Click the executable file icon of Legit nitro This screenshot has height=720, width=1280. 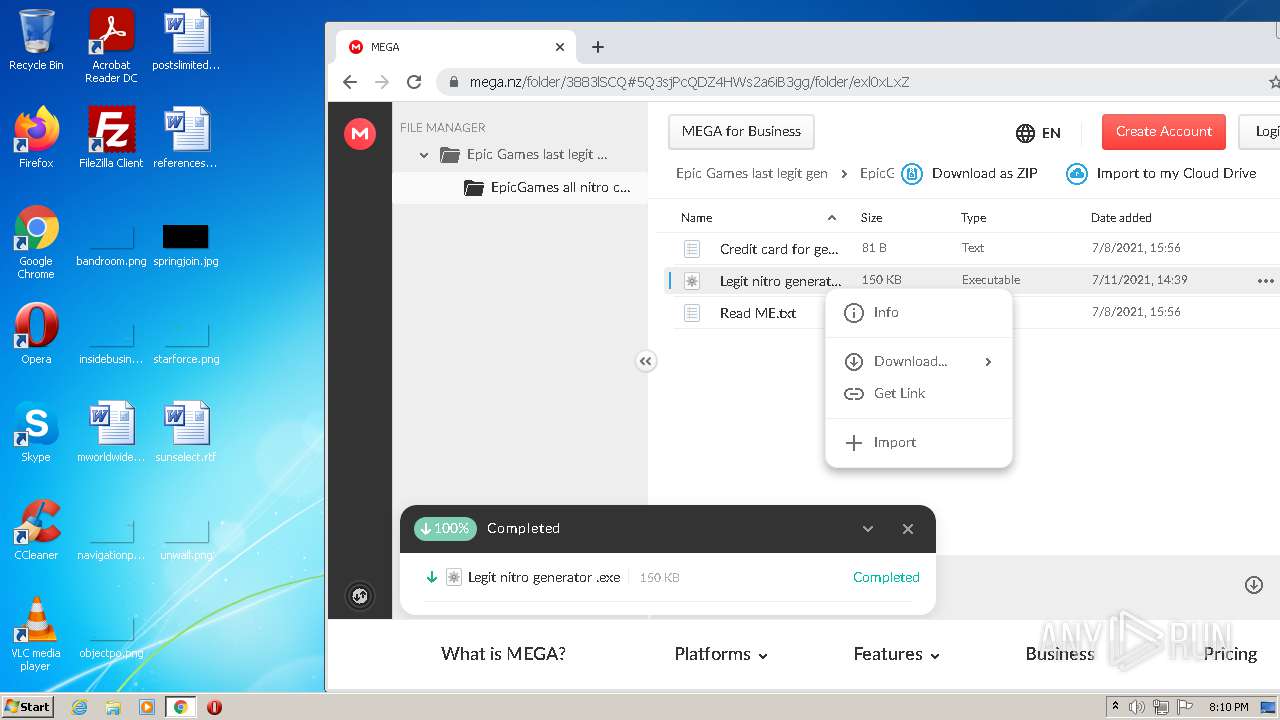pyautogui.click(x=692, y=281)
